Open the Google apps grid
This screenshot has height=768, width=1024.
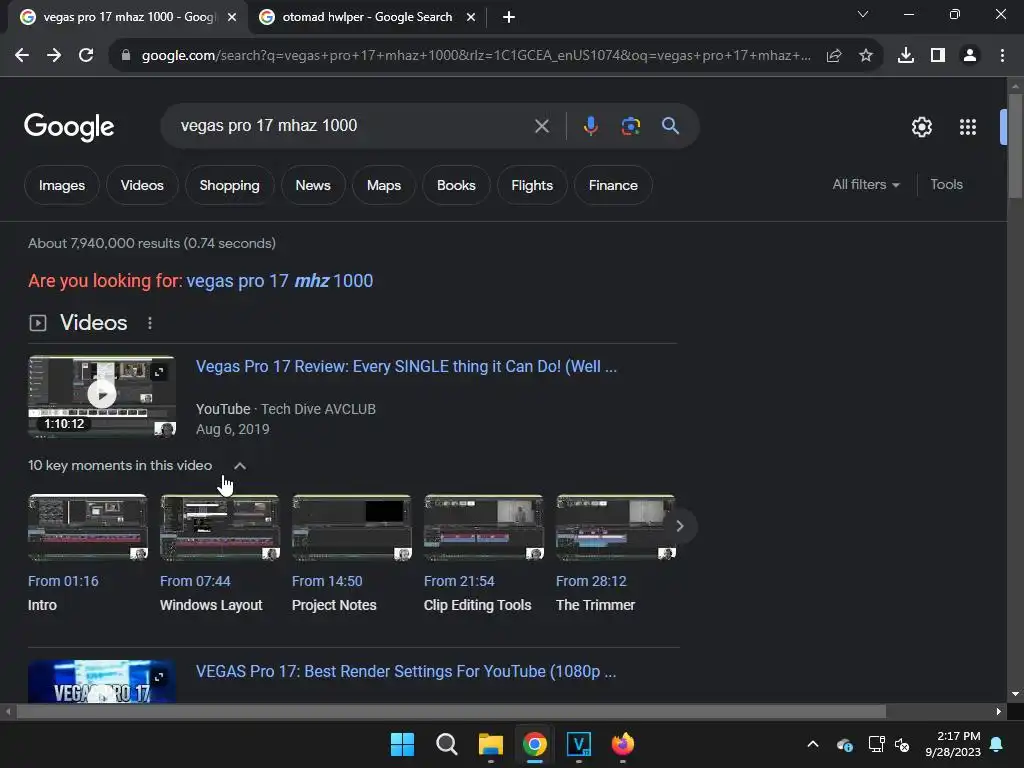pyautogui.click(x=968, y=127)
